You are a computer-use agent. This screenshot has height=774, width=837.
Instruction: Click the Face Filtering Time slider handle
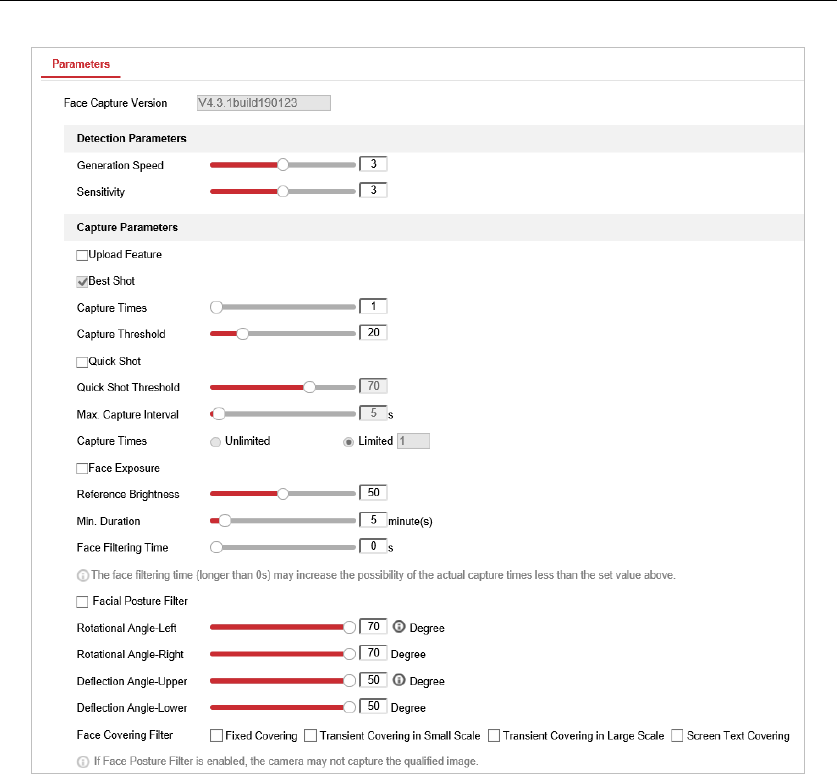click(216, 547)
